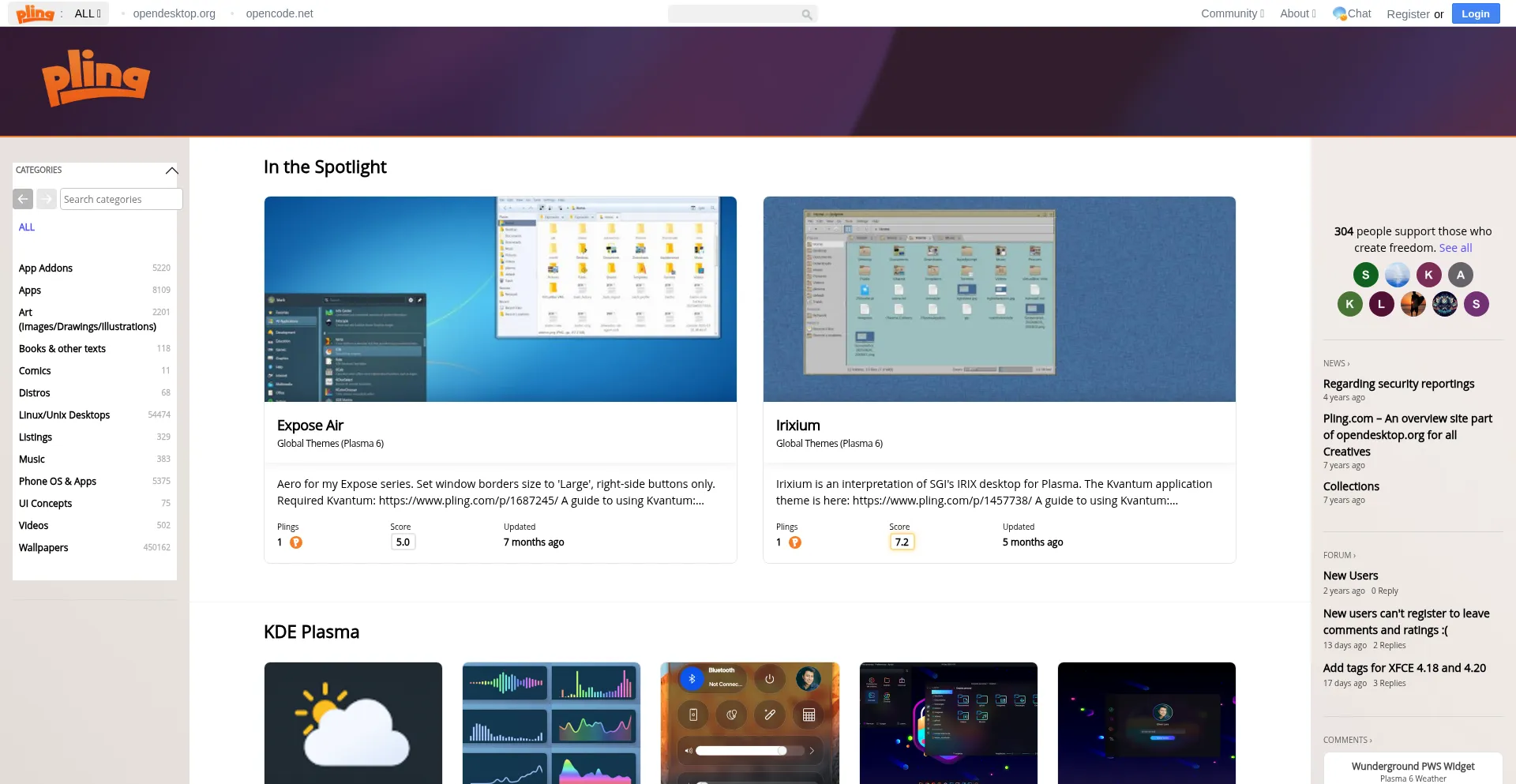Click the search magnifier icon
Viewport: 1516px width, 784px height.
806,14
